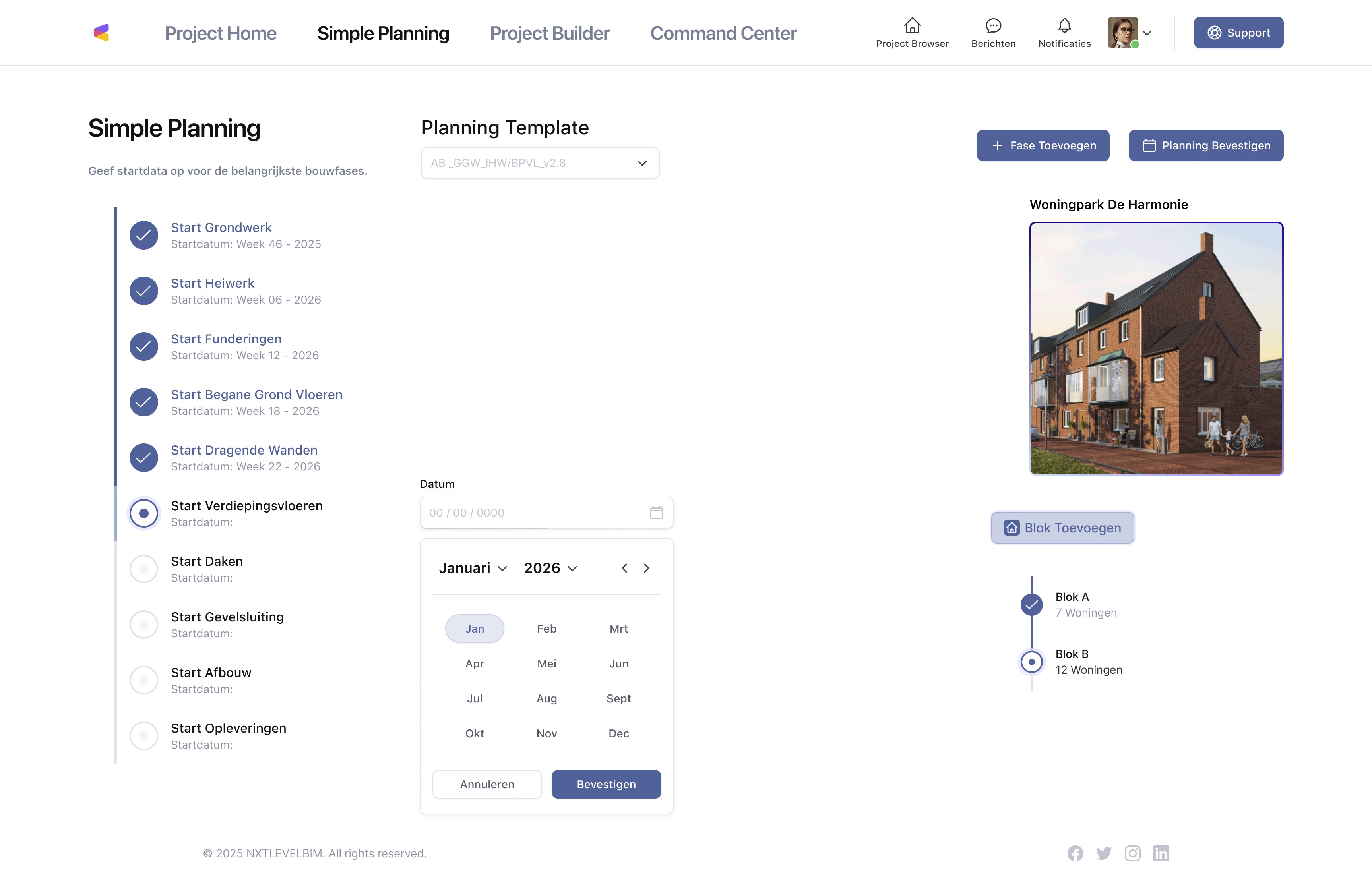Open the Facebook footer icon
Viewport: 1372px width, 886px height.
(x=1075, y=853)
